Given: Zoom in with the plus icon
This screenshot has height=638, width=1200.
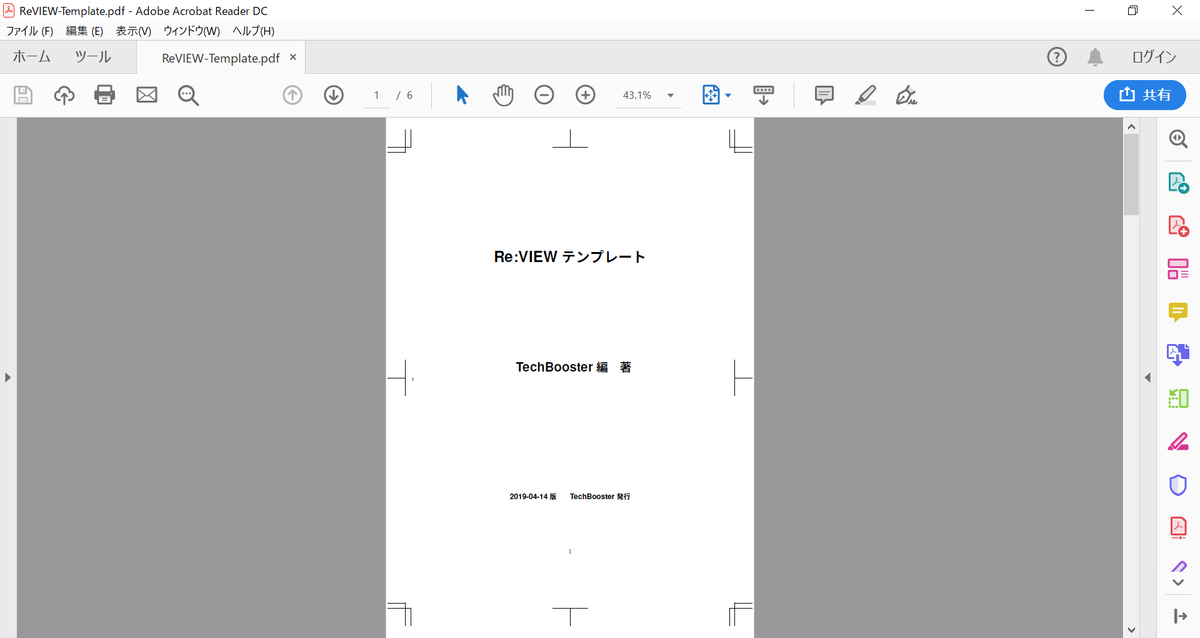Looking at the screenshot, I should [586, 95].
